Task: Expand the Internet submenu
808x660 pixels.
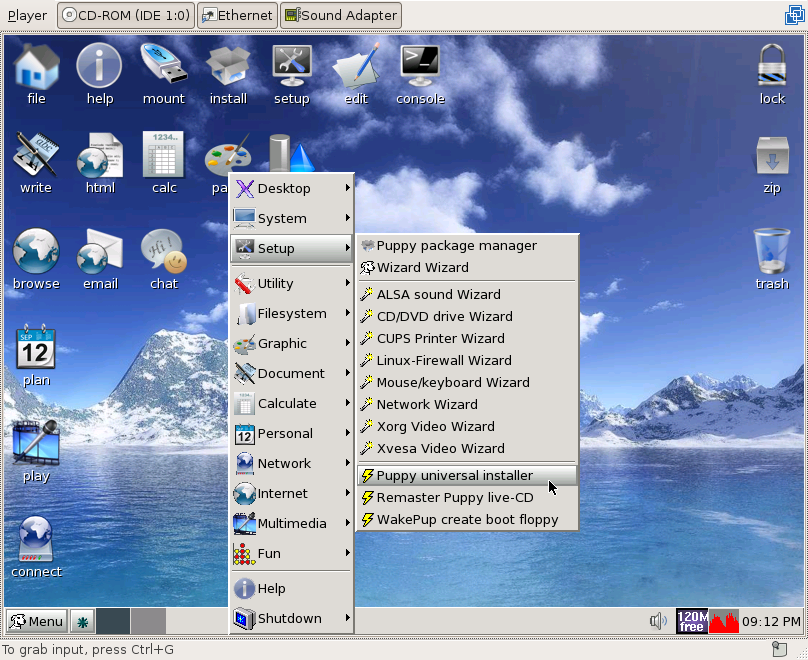Action: 292,494
